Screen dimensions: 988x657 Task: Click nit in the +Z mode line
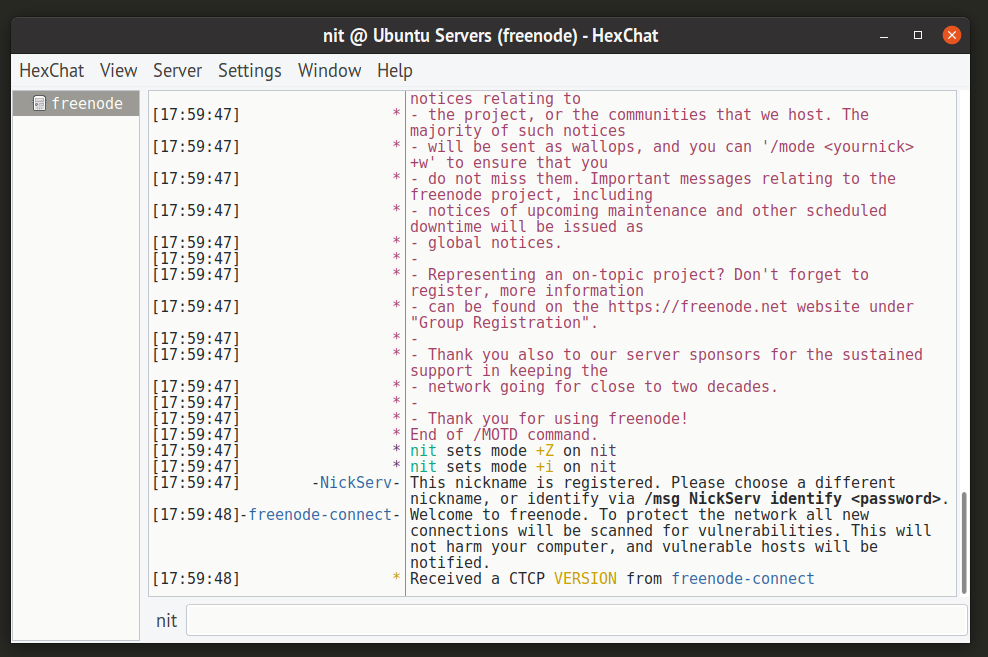point(423,451)
